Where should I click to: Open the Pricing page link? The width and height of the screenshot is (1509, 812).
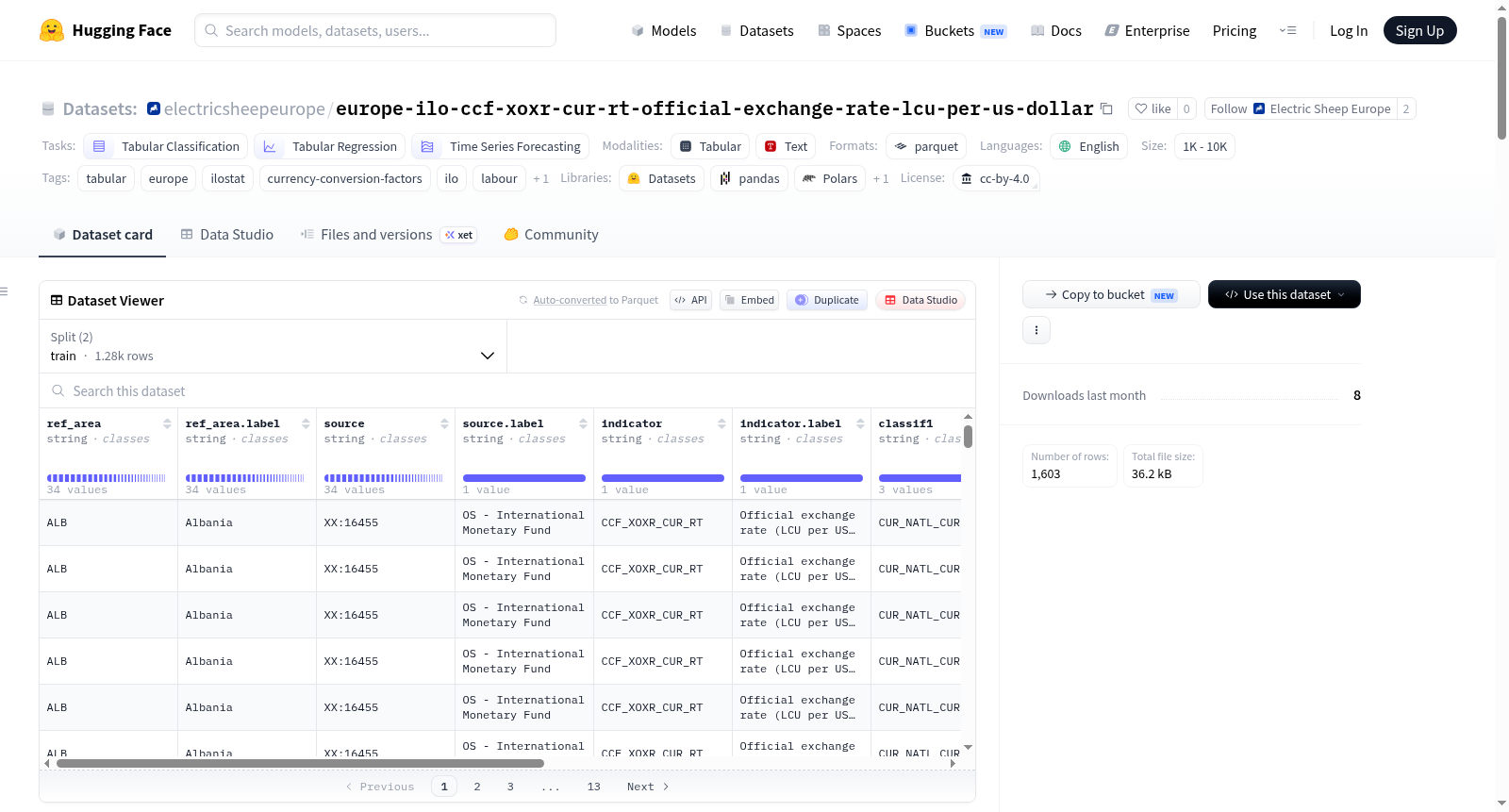pyautogui.click(x=1235, y=31)
